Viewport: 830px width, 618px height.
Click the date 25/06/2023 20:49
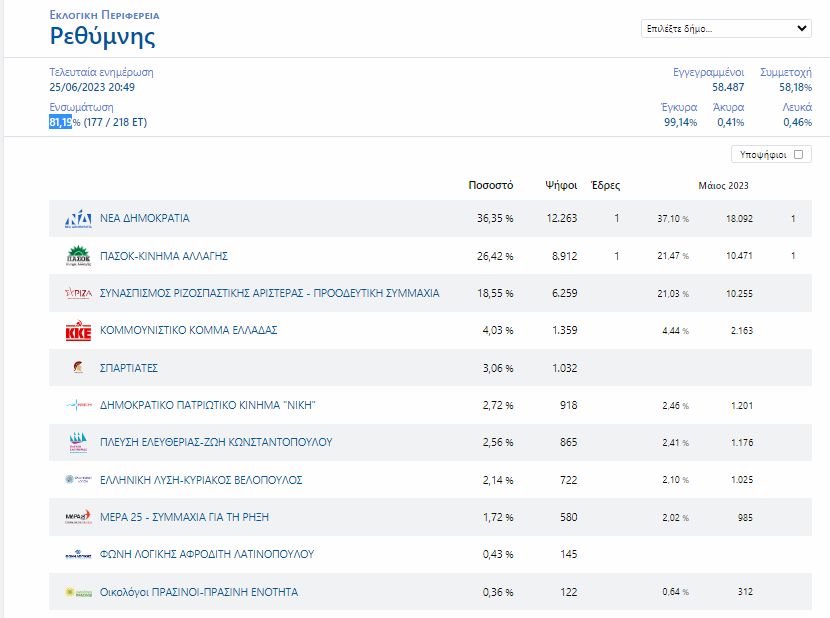(92, 87)
